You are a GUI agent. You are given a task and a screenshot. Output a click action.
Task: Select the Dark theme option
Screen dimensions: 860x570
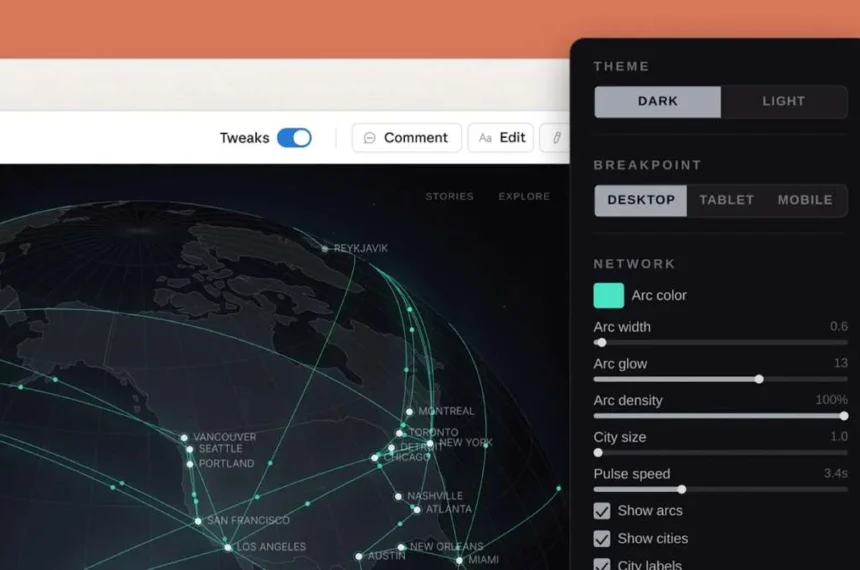[657, 101]
